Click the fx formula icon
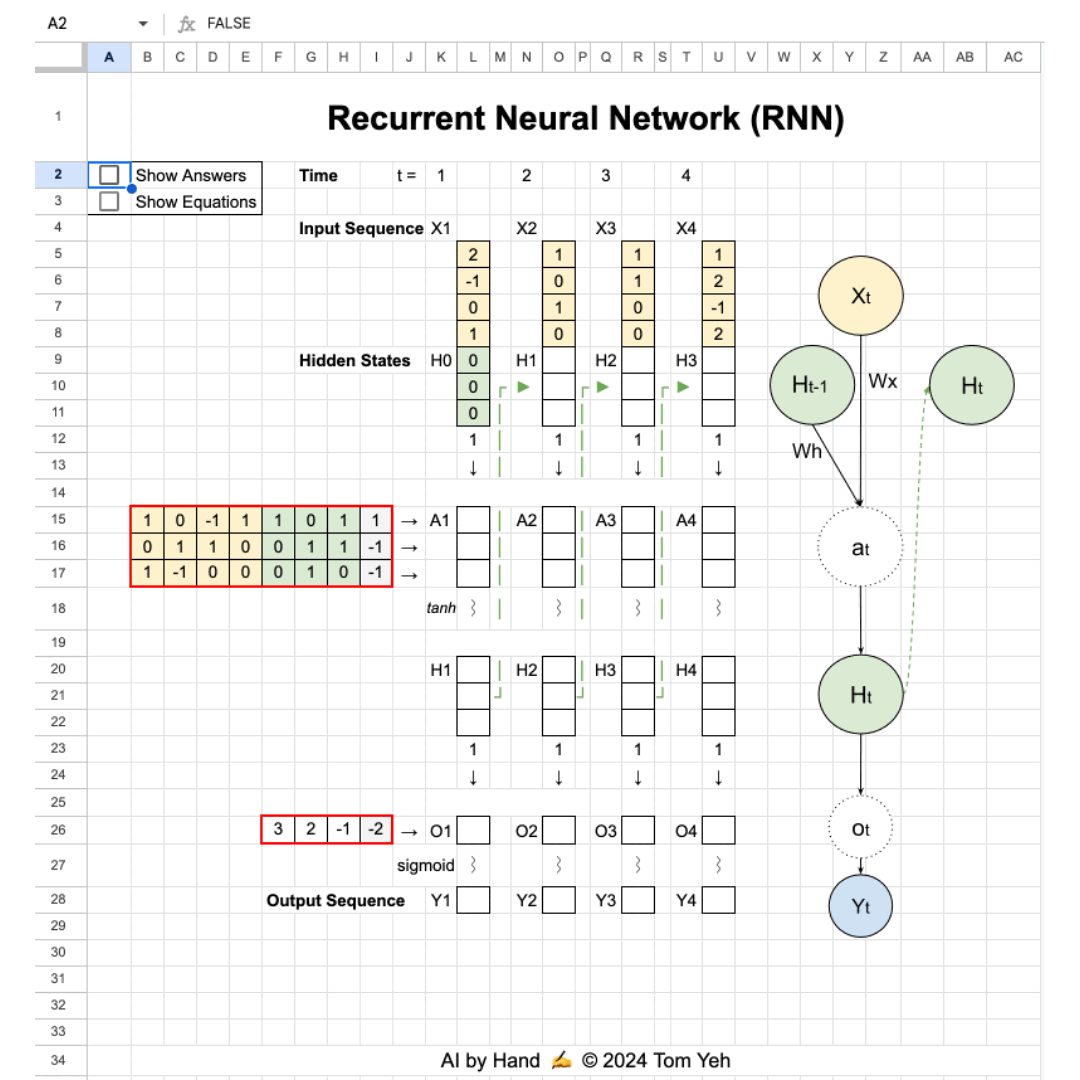Viewport: 1080px width, 1080px height. click(x=186, y=23)
